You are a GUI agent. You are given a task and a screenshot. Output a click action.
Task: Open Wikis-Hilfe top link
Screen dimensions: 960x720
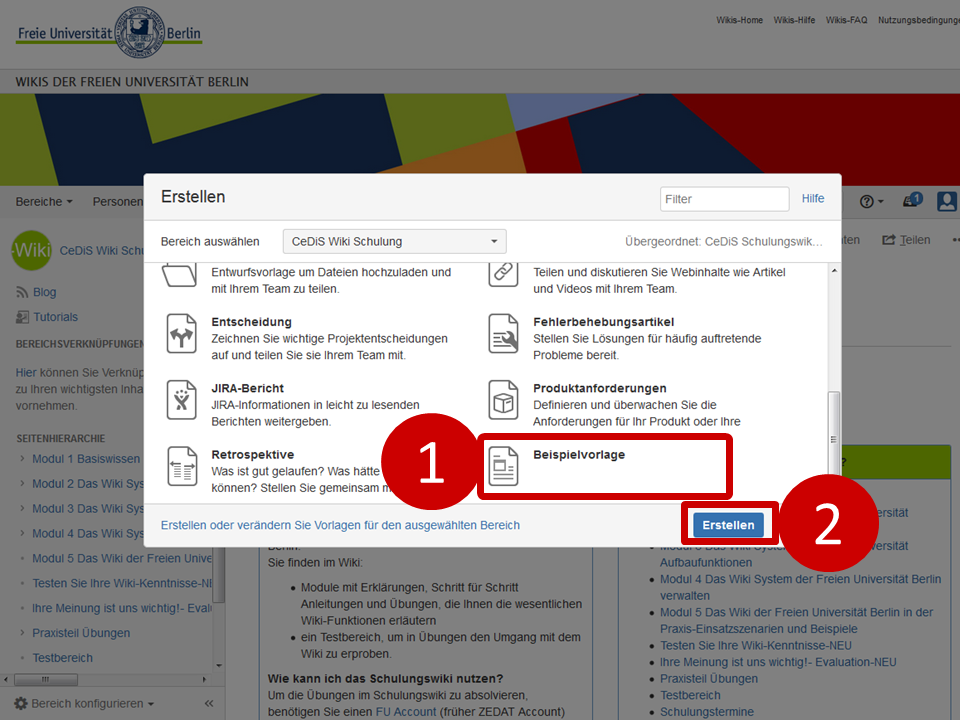(794, 20)
